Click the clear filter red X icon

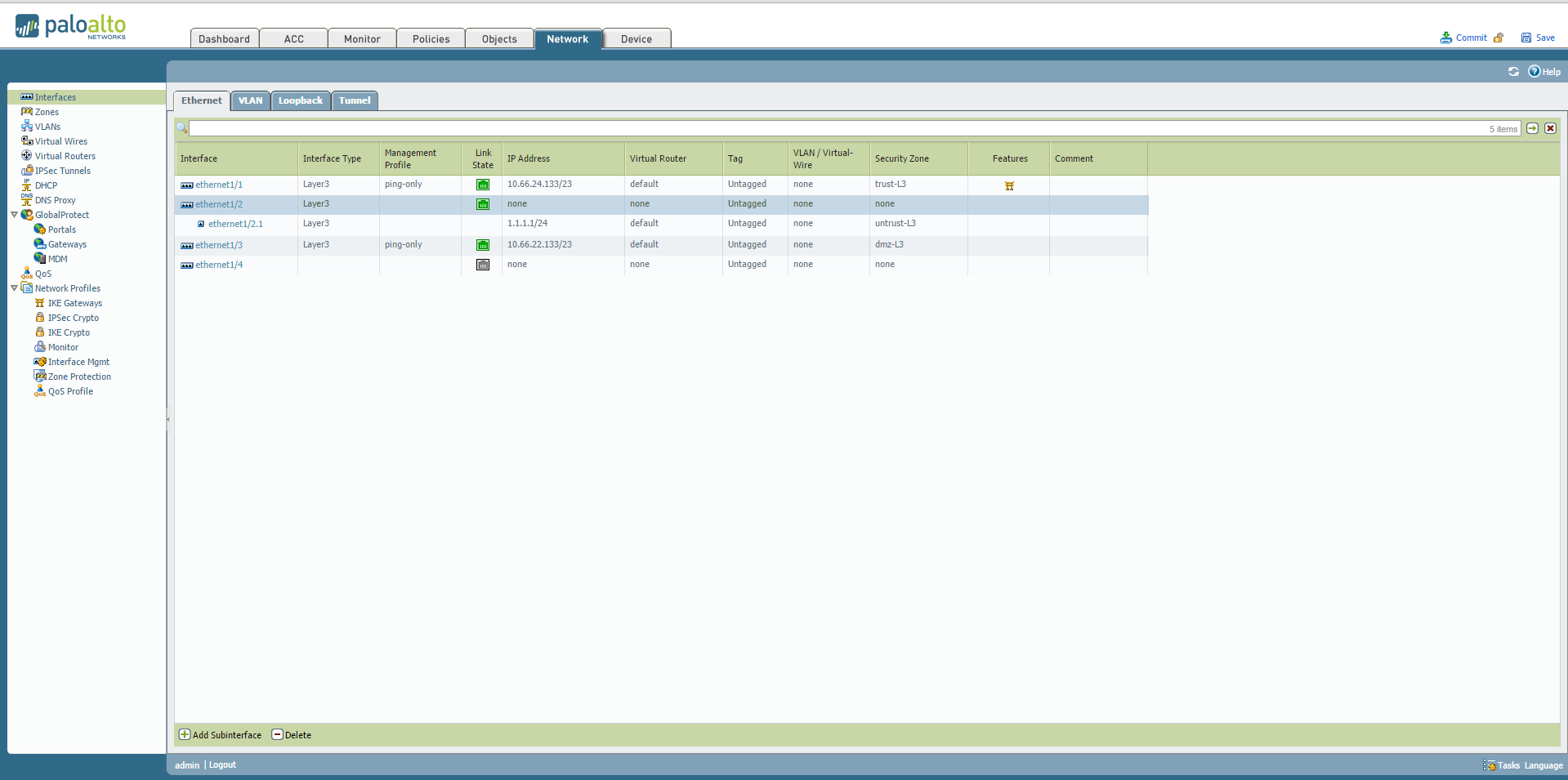click(1550, 128)
